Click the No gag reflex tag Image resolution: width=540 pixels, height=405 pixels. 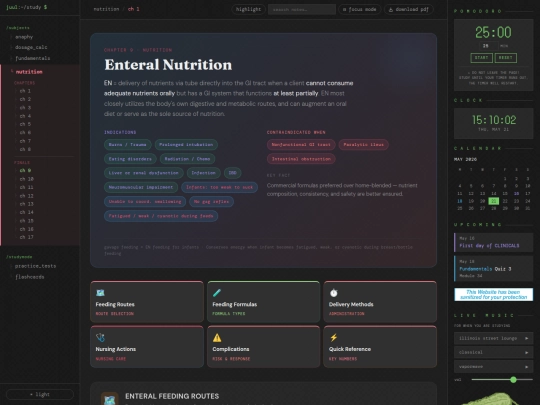point(211,201)
